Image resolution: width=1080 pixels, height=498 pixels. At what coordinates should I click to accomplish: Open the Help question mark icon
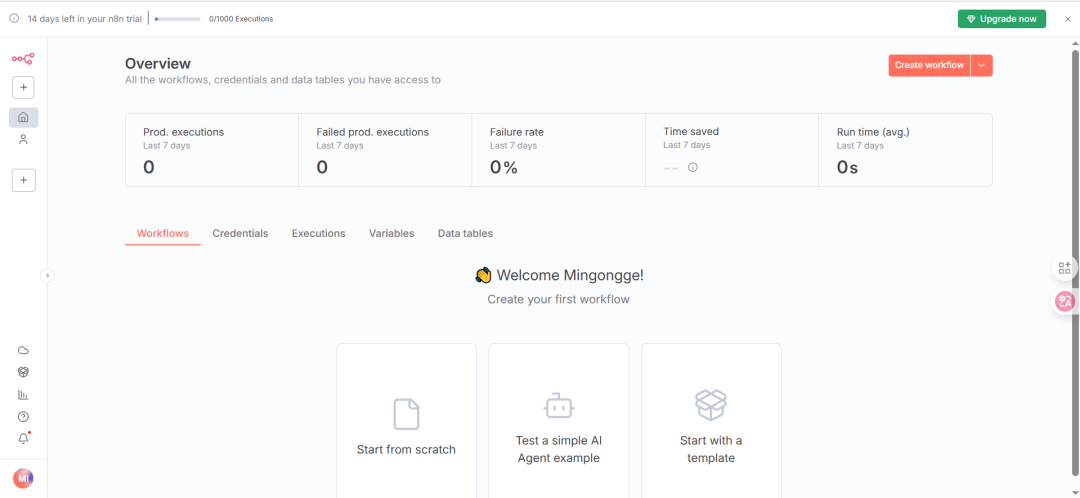(23, 416)
